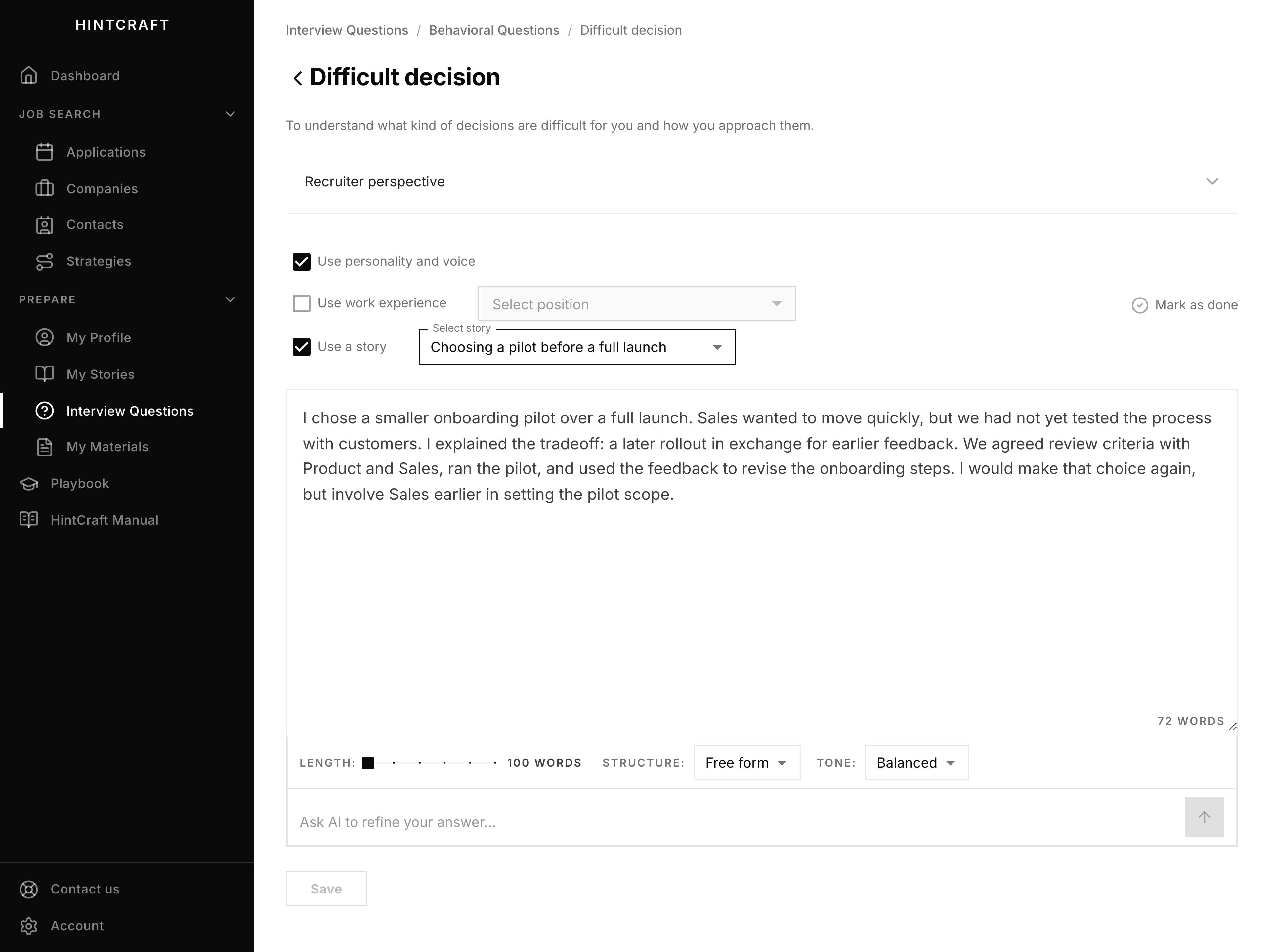Click the Account gear icon

[x=29, y=926]
